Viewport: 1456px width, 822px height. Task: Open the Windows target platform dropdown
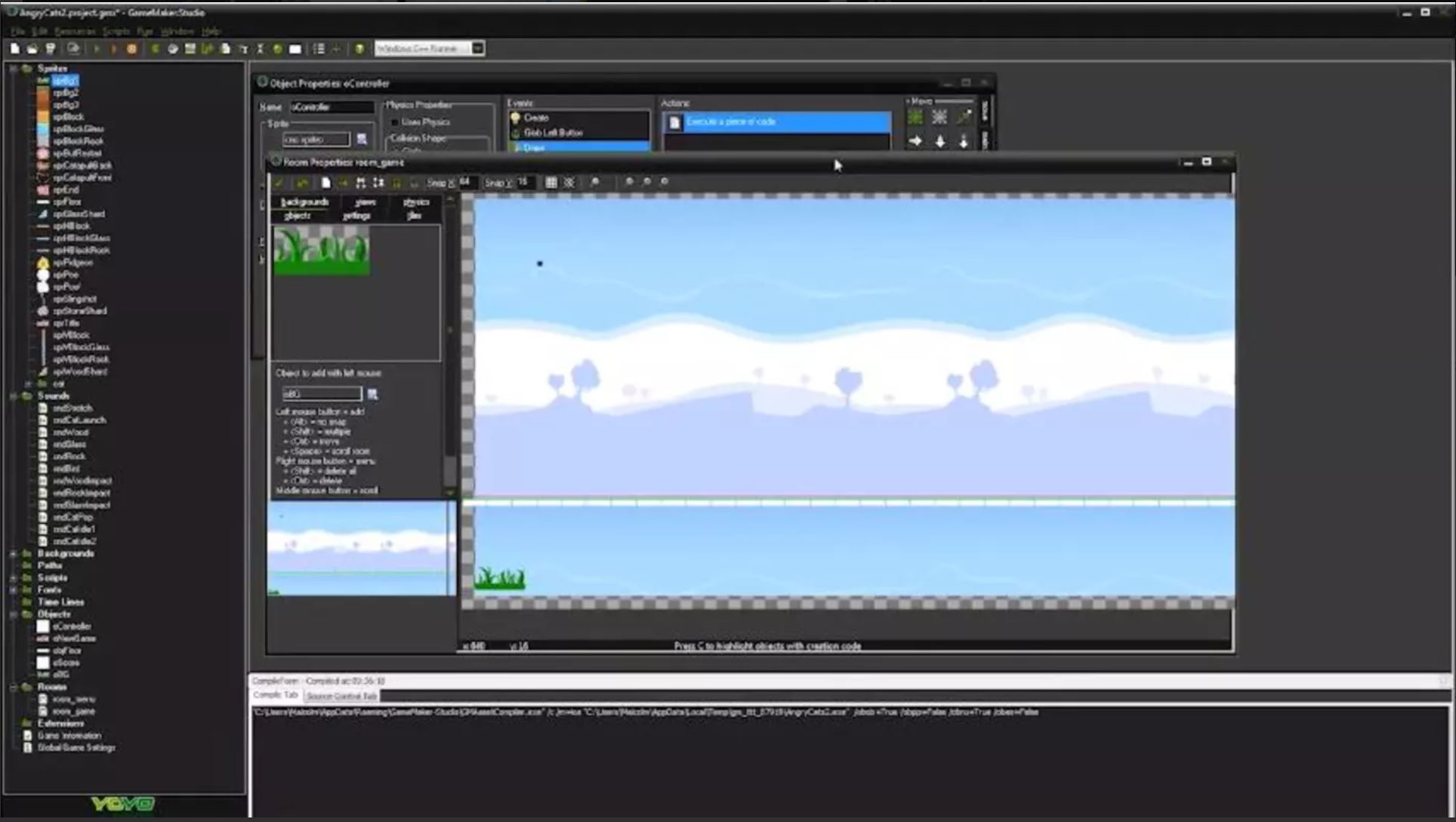tap(477, 48)
